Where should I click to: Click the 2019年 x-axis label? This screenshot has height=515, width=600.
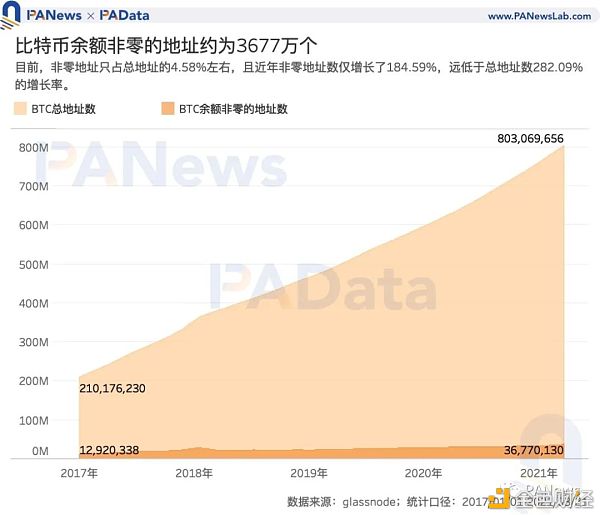[308, 473]
